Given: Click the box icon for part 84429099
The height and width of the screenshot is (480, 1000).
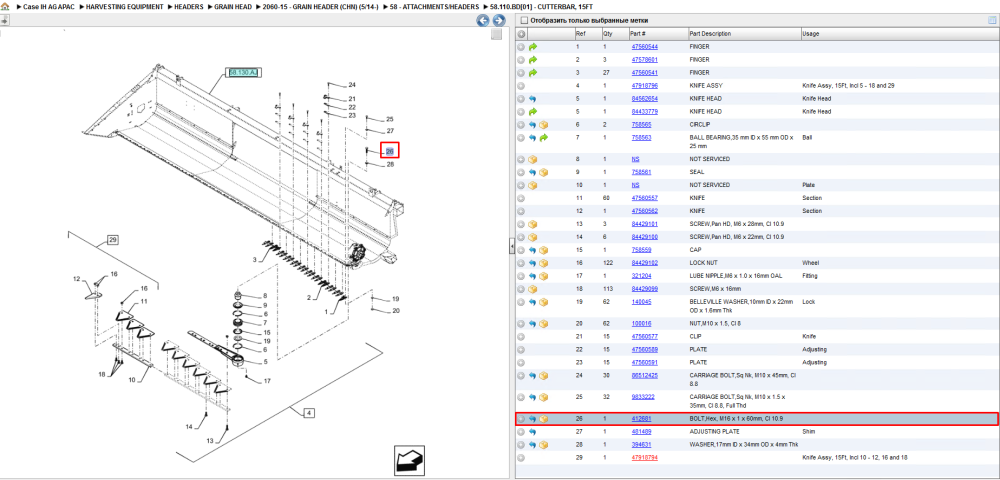Looking at the screenshot, I should [533, 289].
